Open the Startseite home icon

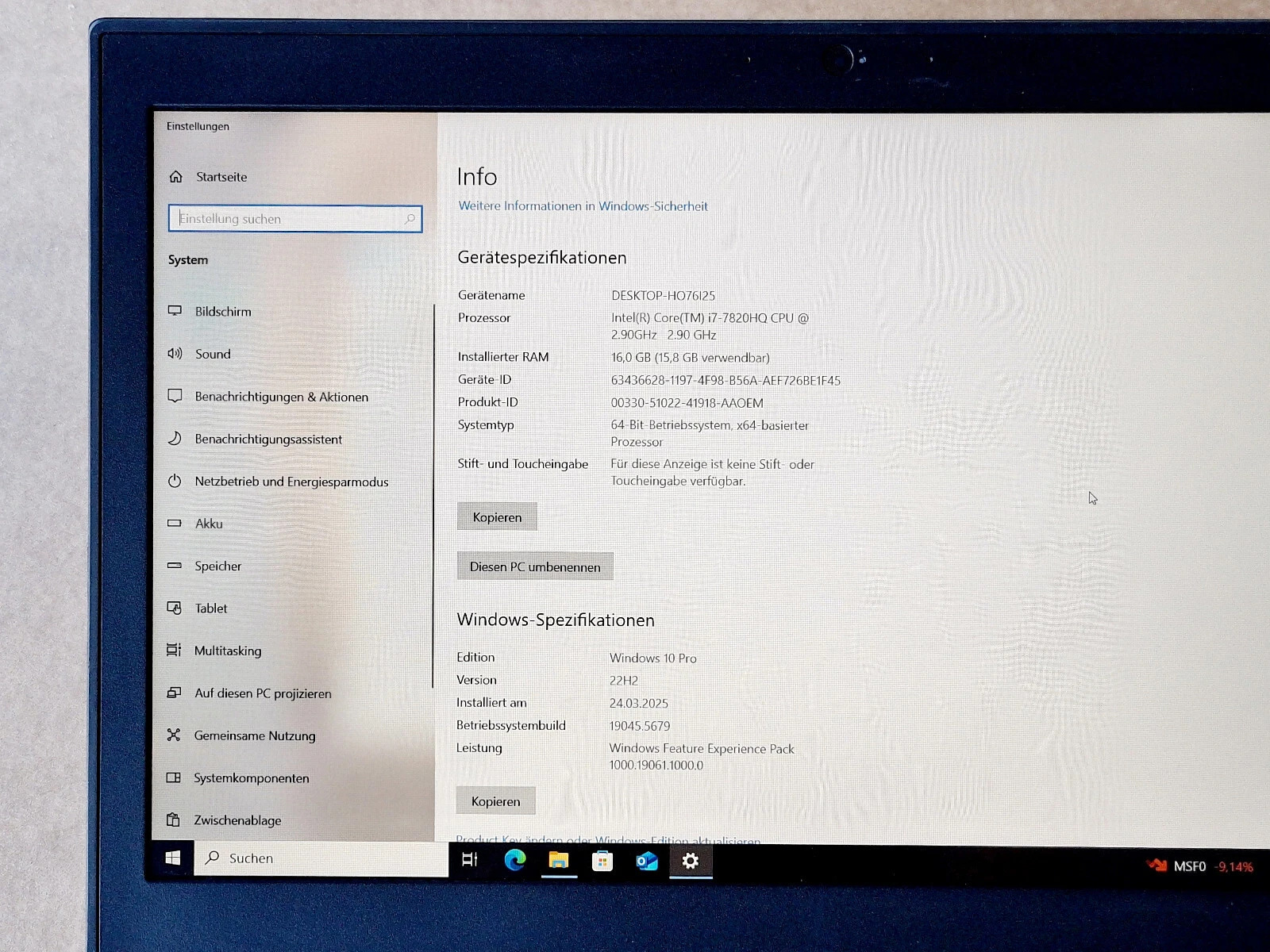pos(176,177)
